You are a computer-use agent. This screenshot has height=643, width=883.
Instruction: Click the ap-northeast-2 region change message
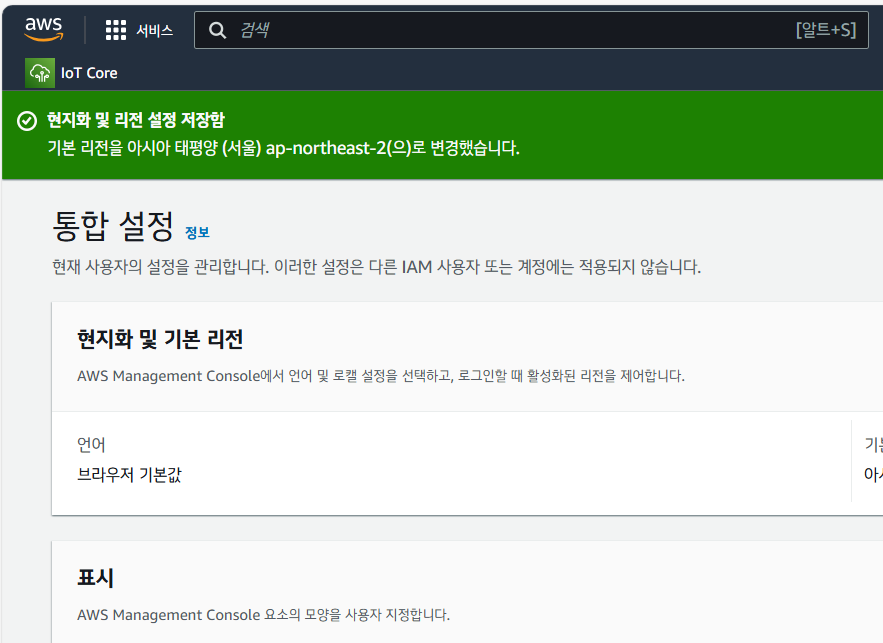[x=284, y=148]
